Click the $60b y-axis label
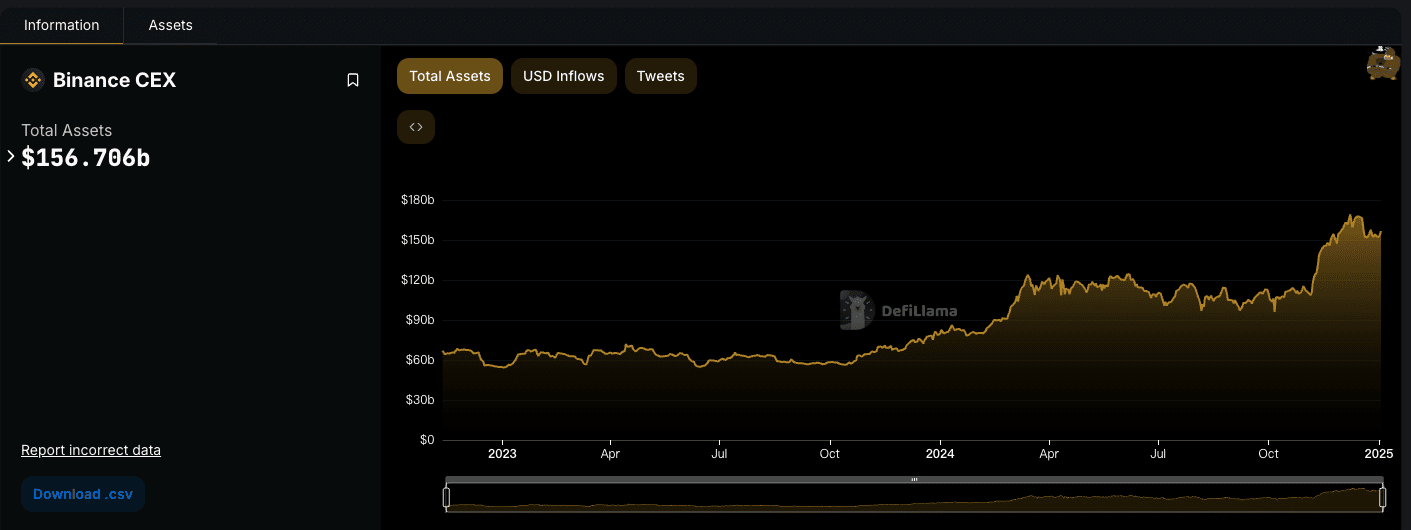Image resolution: width=1411 pixels, height=530 pixels. point(421,360)
